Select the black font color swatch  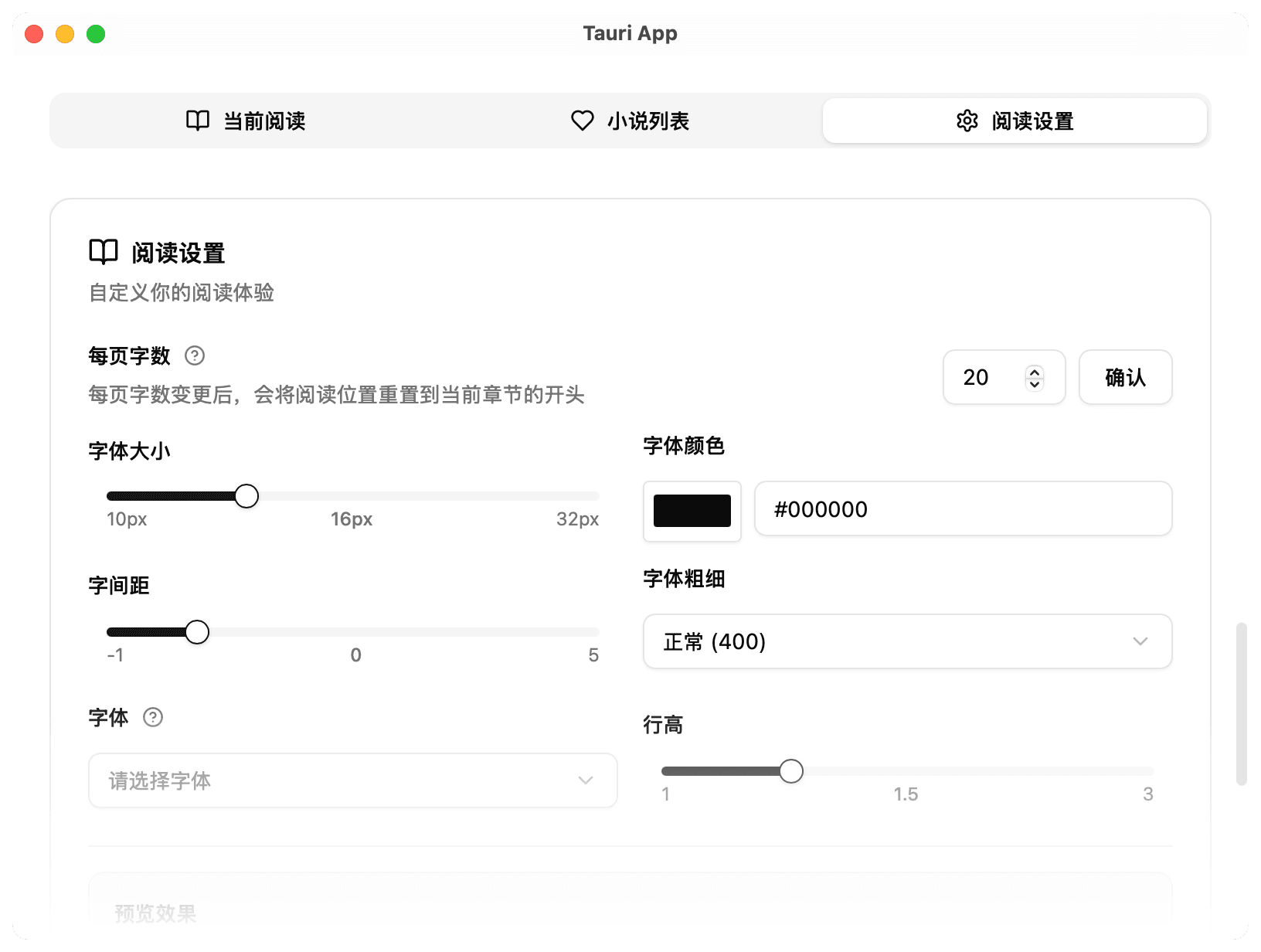692,511
